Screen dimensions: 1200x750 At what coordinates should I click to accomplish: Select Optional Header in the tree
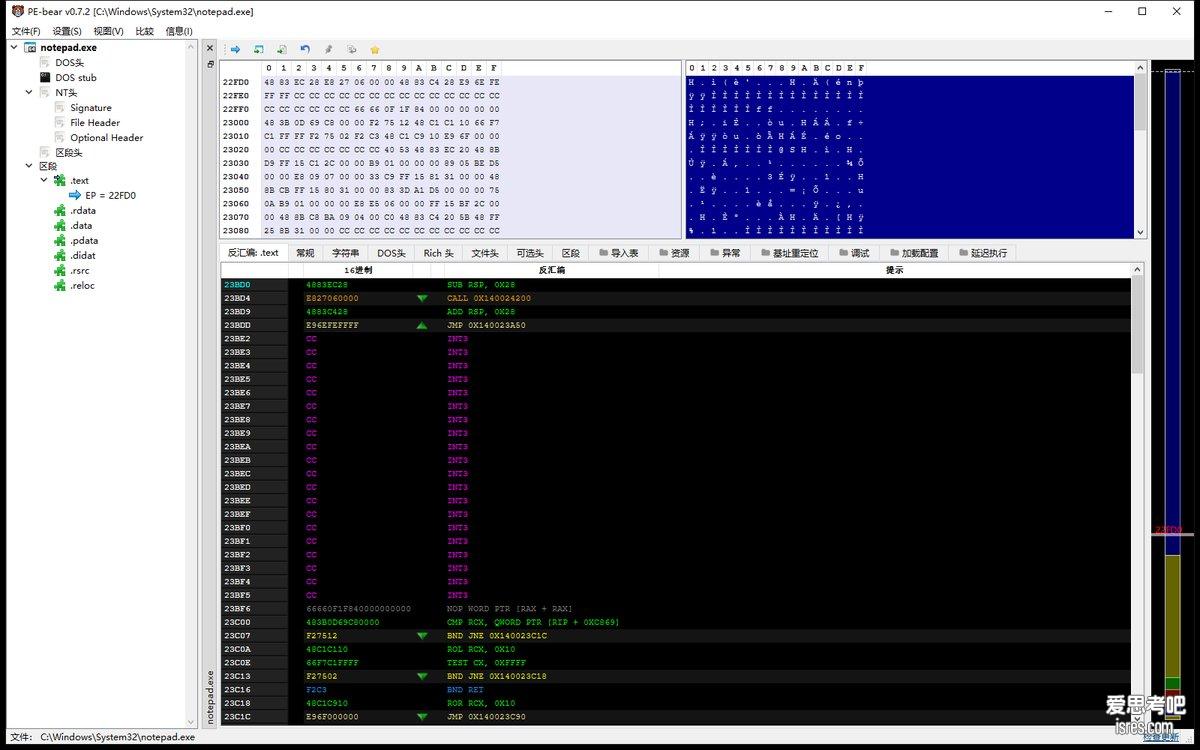[106, 137]
